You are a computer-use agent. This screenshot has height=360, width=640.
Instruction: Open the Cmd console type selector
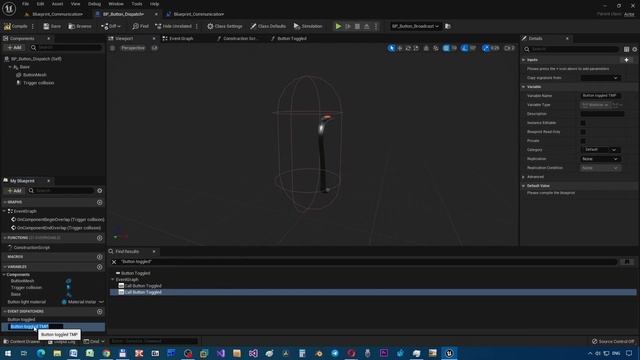pyautogui.click(x=94, y=341)
